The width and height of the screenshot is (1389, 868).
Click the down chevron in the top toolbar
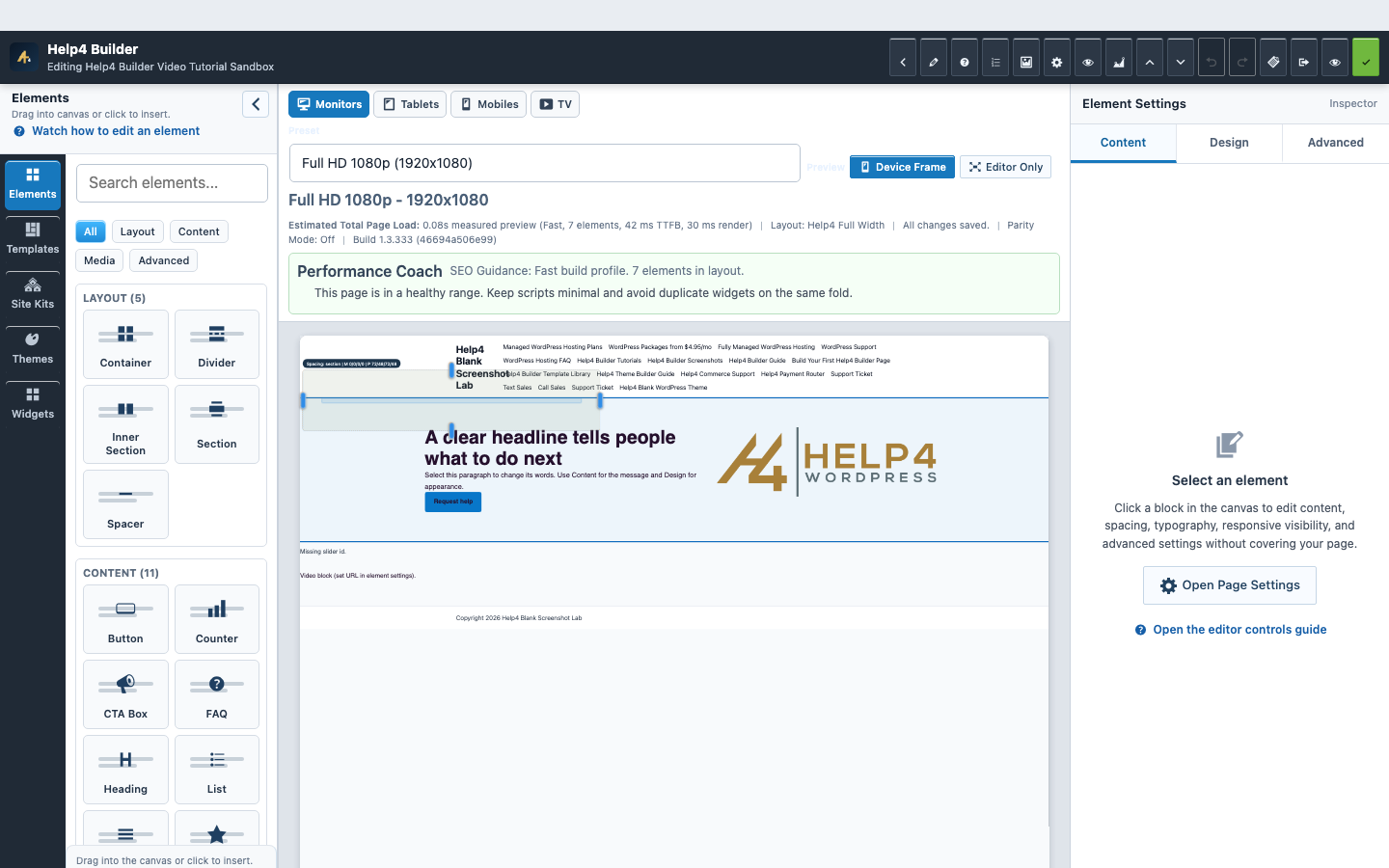(1181, 58)
